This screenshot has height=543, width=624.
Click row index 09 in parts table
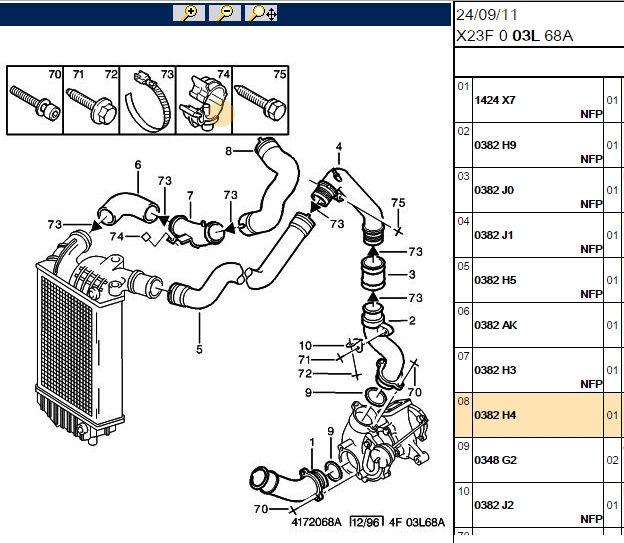click(463, 446)
